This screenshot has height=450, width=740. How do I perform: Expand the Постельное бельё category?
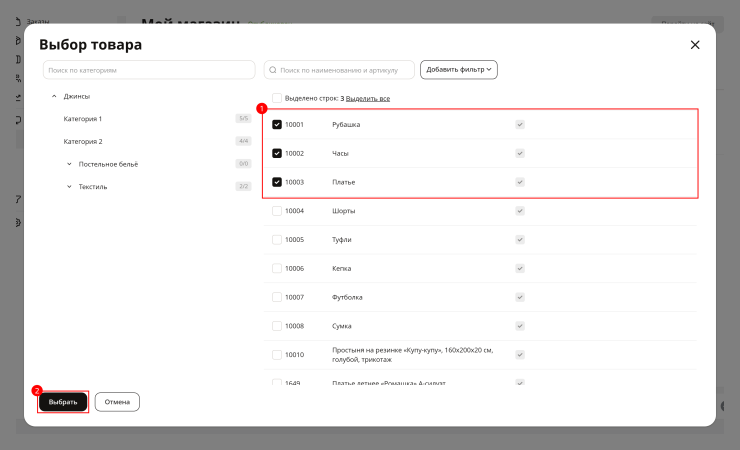(69, 164)
